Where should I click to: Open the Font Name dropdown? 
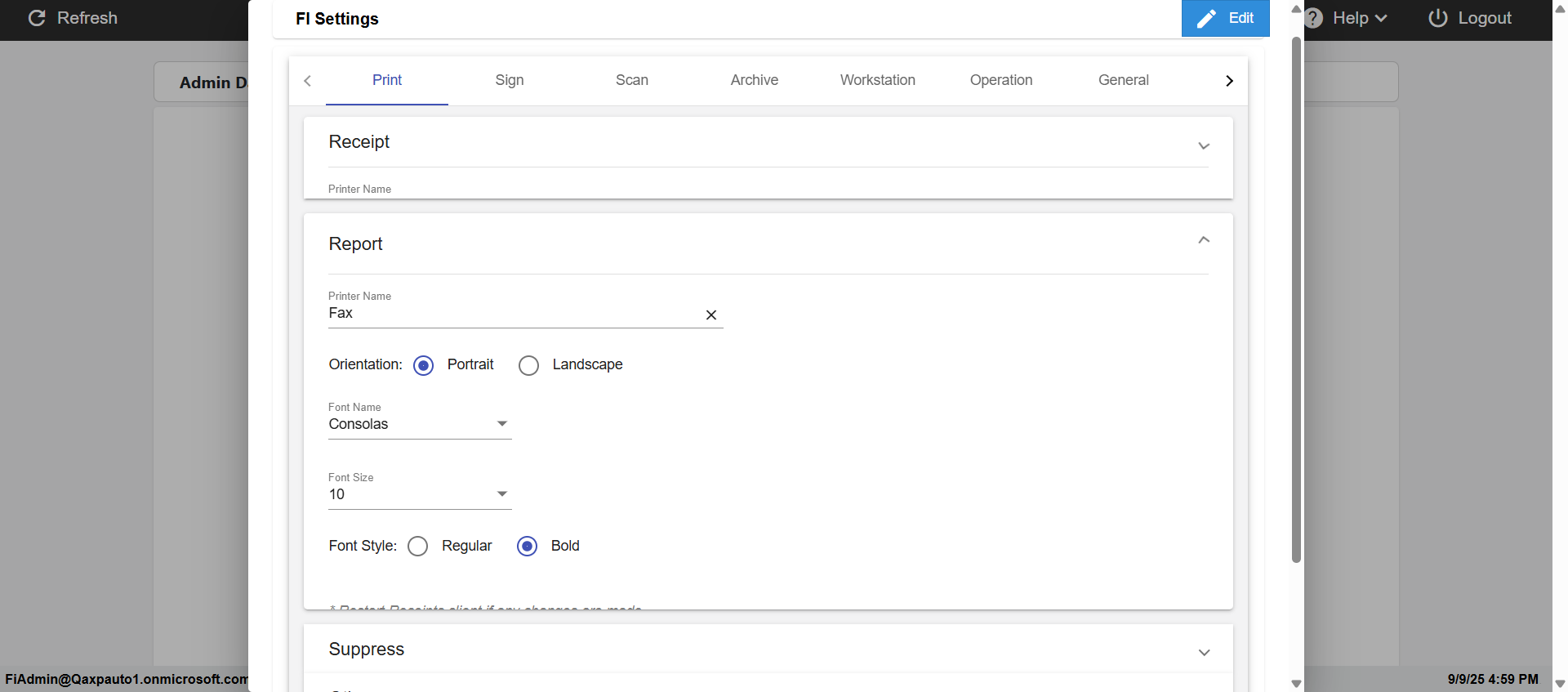click(x=501, y=424)
